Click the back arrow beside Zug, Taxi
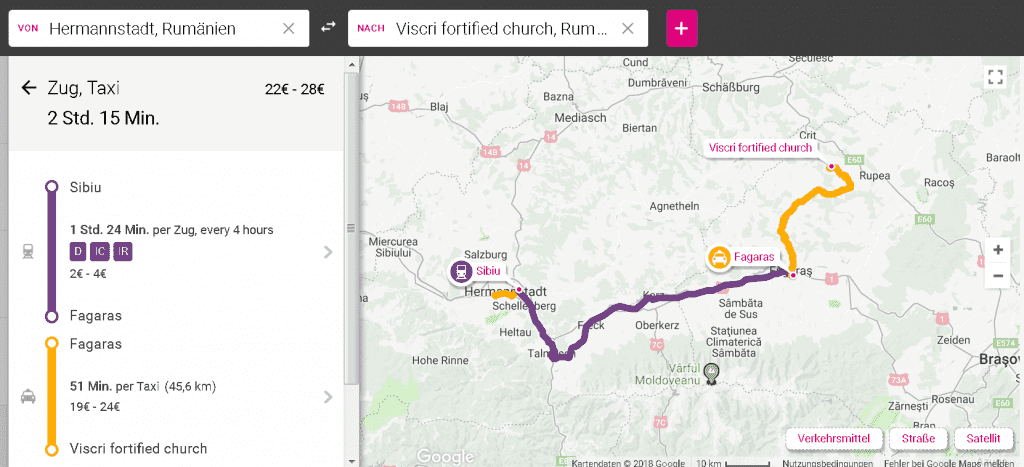Image resolution: width=1024 pixels, height=467 pixels. [x=28, y=89]
